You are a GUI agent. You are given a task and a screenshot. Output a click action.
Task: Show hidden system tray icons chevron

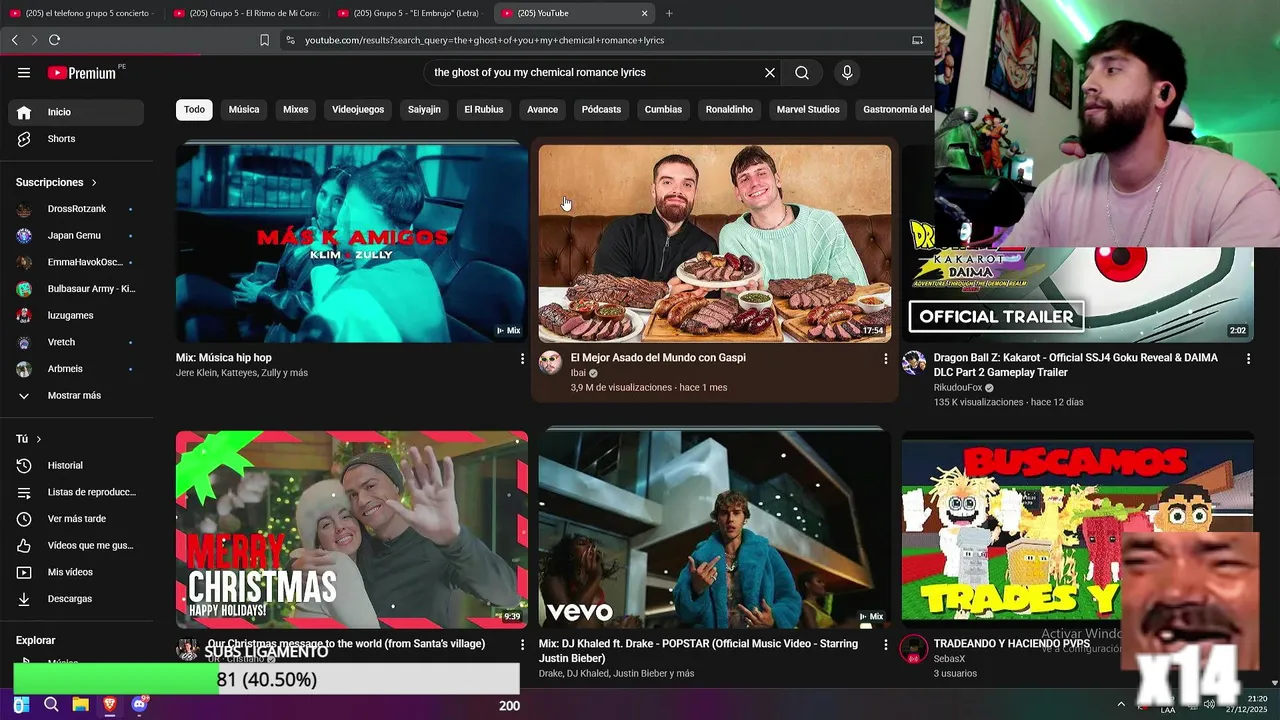click(1121, 704)
